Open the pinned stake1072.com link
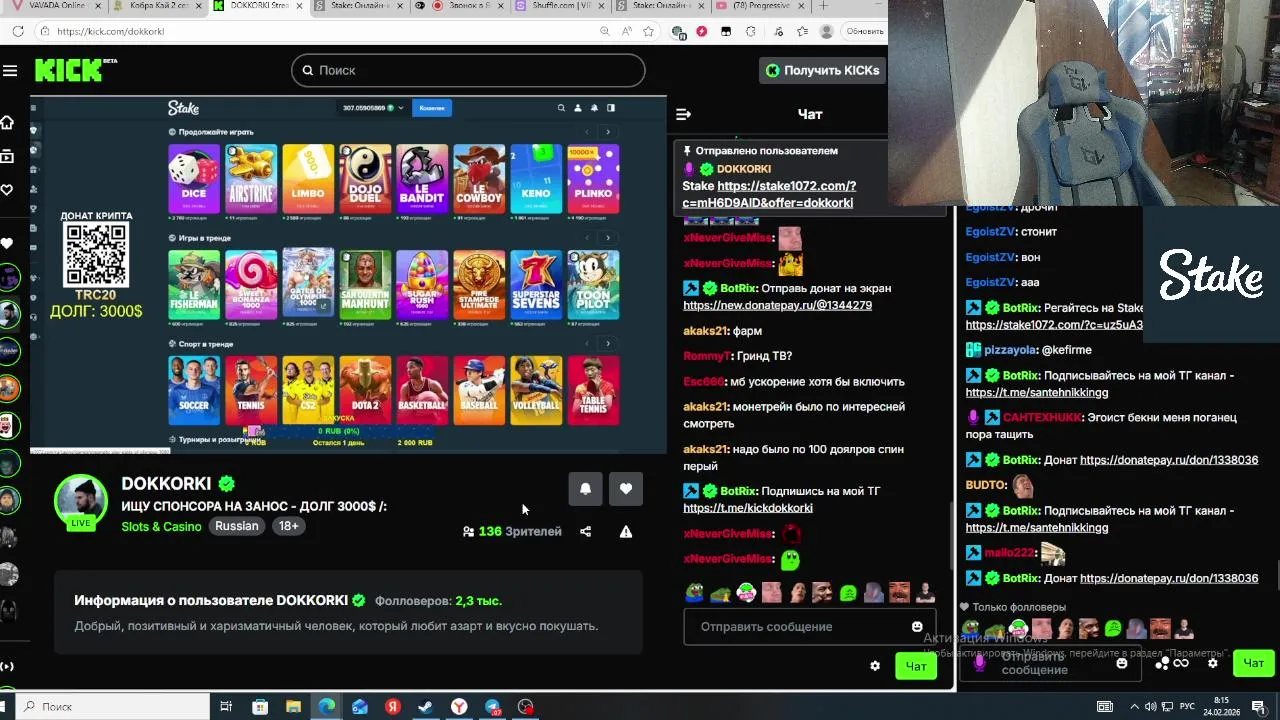 pyautogui.click(x=769, y=194)
